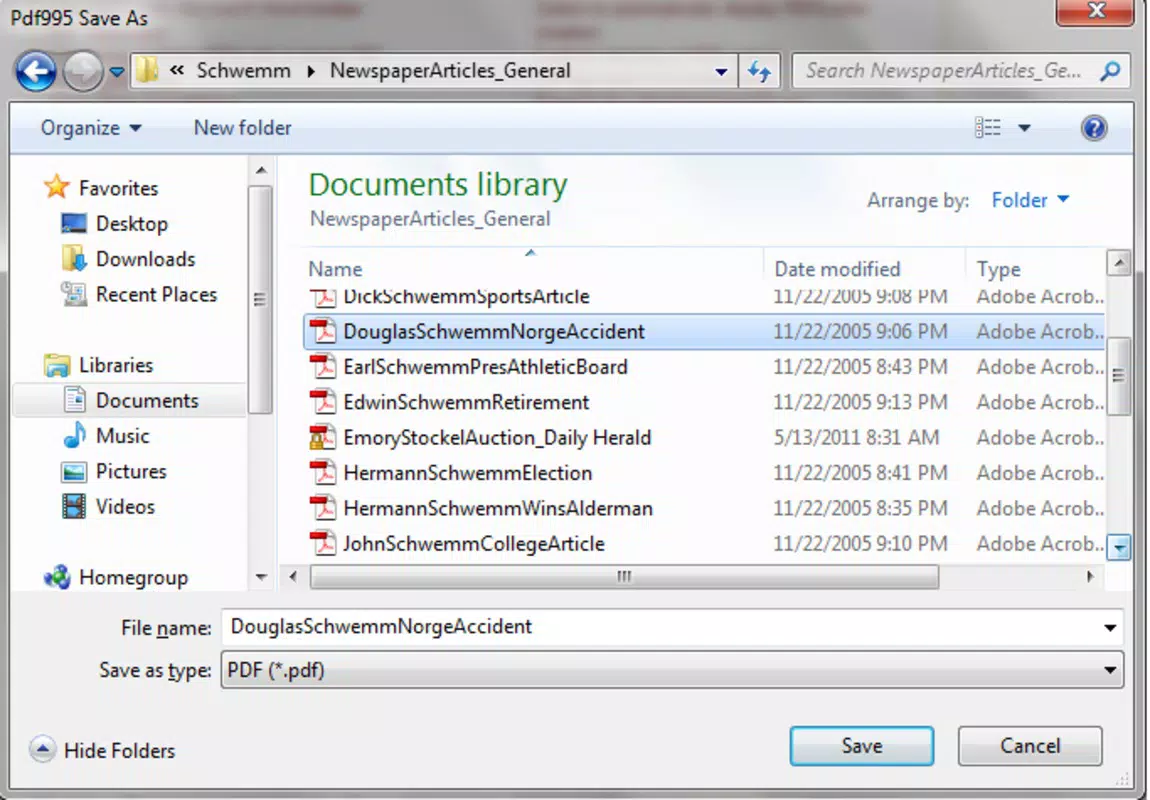Screen dimensions: 1150x800
Task: Click the Save button
Action: tap(862, 746)
